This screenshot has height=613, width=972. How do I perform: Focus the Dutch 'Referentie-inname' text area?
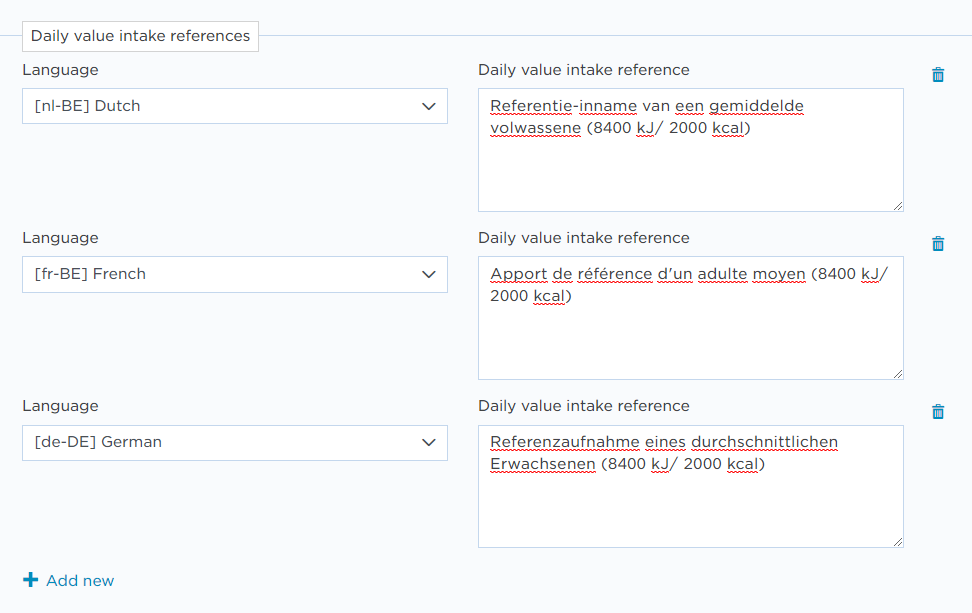pyautogui.click(x=691, y=150)
